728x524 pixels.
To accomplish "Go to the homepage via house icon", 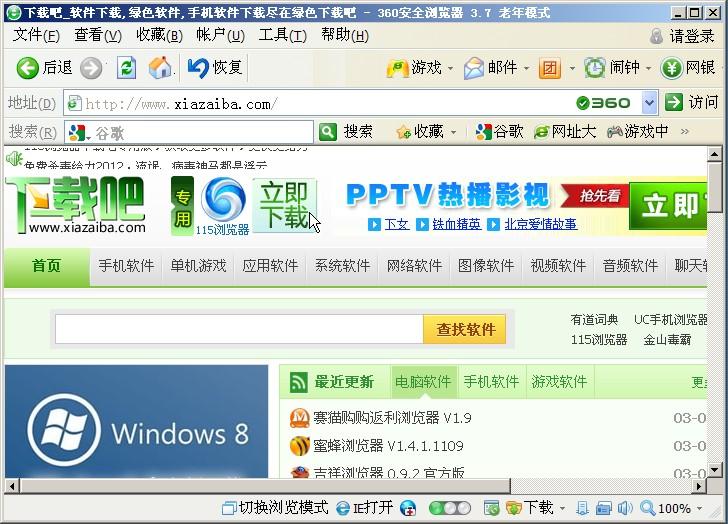I will (160, 67).
